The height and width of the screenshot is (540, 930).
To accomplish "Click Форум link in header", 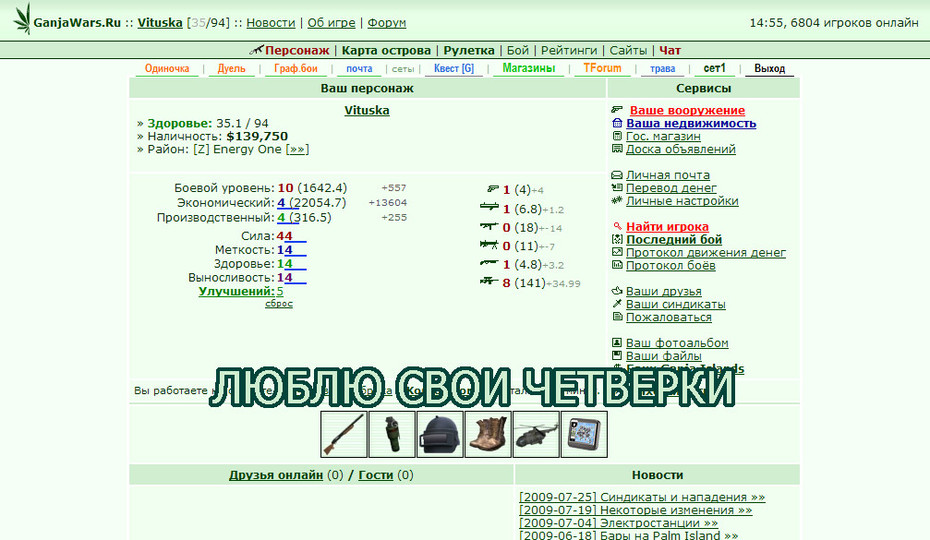I will [x=387, y=23].
